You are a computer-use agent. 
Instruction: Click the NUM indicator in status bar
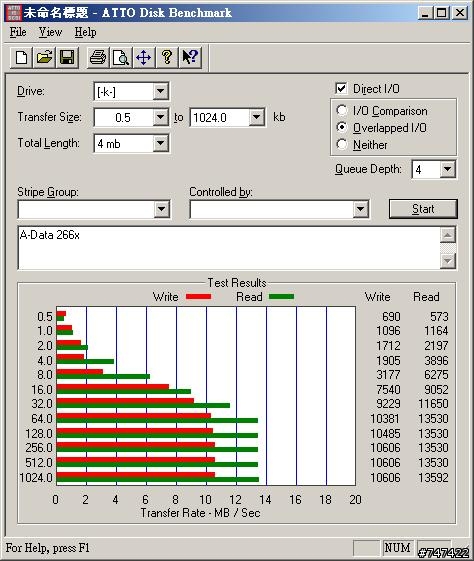pyautogui.click(x=397, y=548)
